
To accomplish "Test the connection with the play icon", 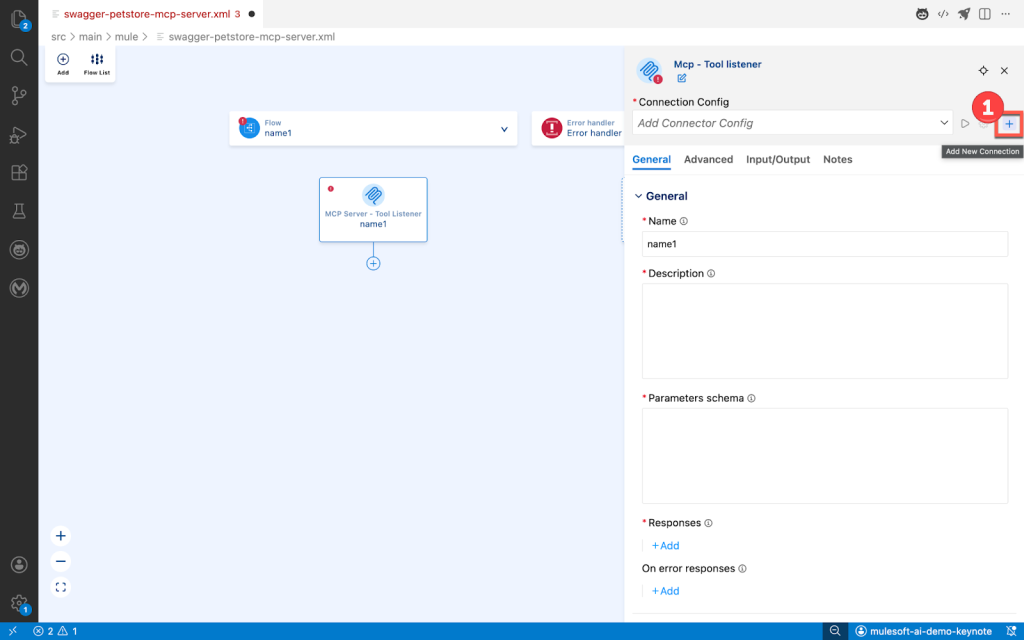I will point(963,123).
